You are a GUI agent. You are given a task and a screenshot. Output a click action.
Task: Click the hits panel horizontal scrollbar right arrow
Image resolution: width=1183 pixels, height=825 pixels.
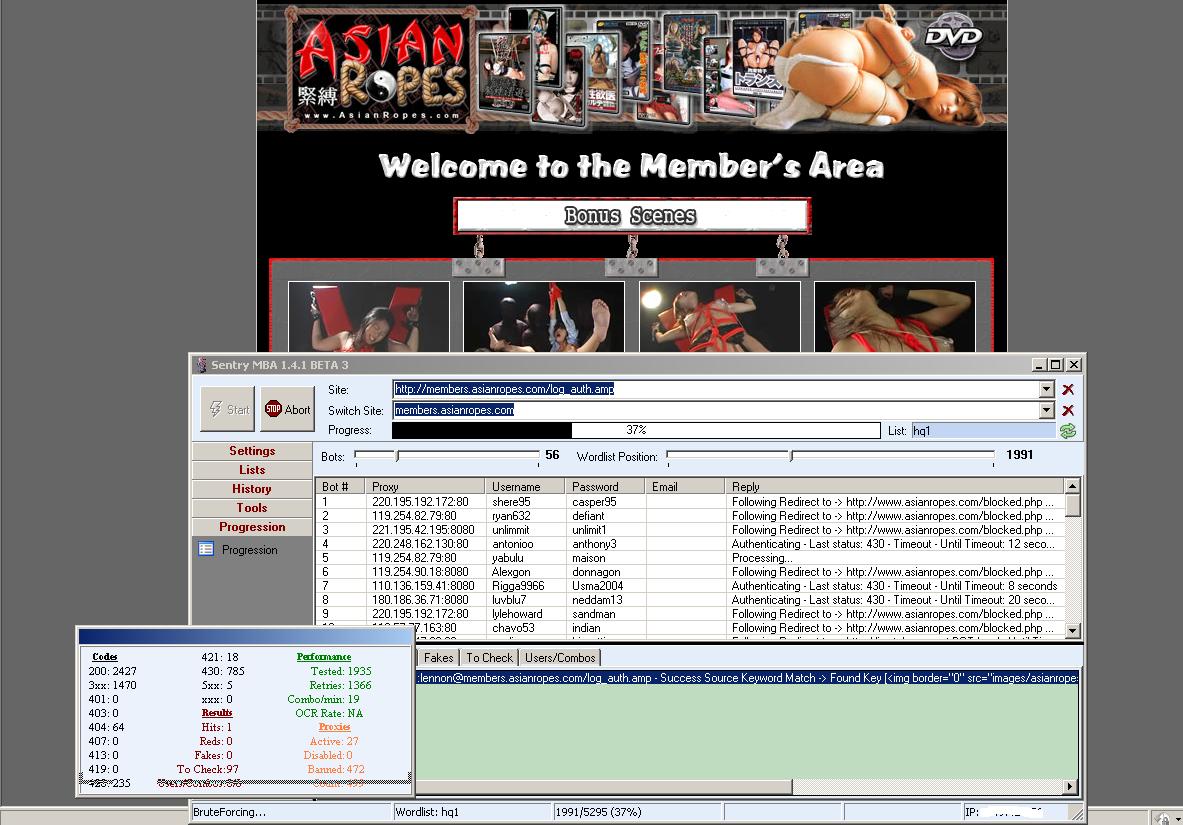[1070, 786]
